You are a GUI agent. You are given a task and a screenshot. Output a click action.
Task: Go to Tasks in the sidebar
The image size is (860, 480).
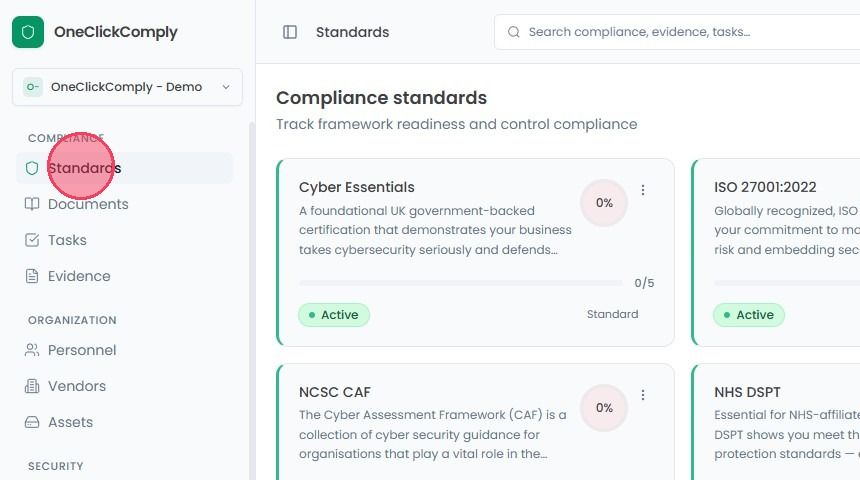125,240
